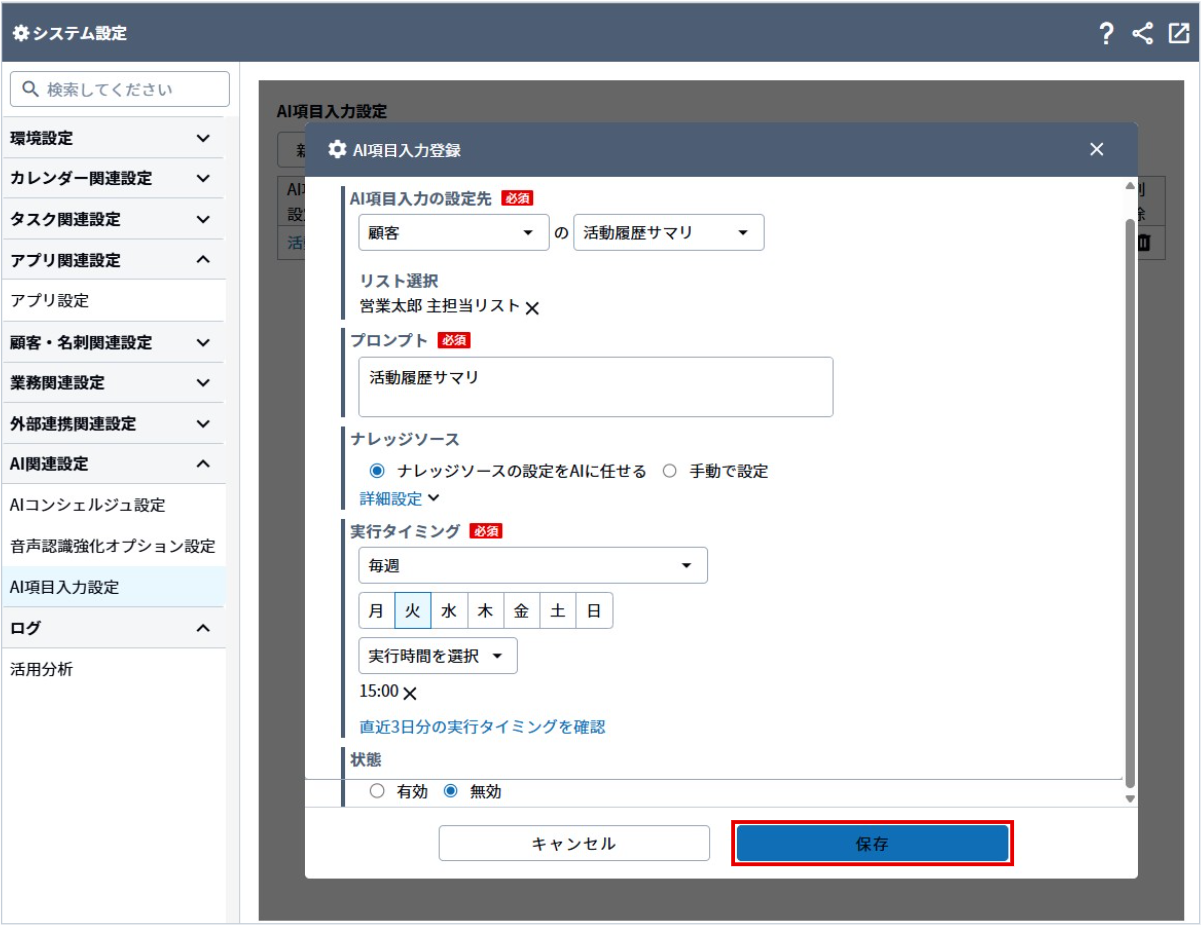Collapse AI関連設定 section
This screenshot has width=1204, height=928.
click(x=113, y=464)
